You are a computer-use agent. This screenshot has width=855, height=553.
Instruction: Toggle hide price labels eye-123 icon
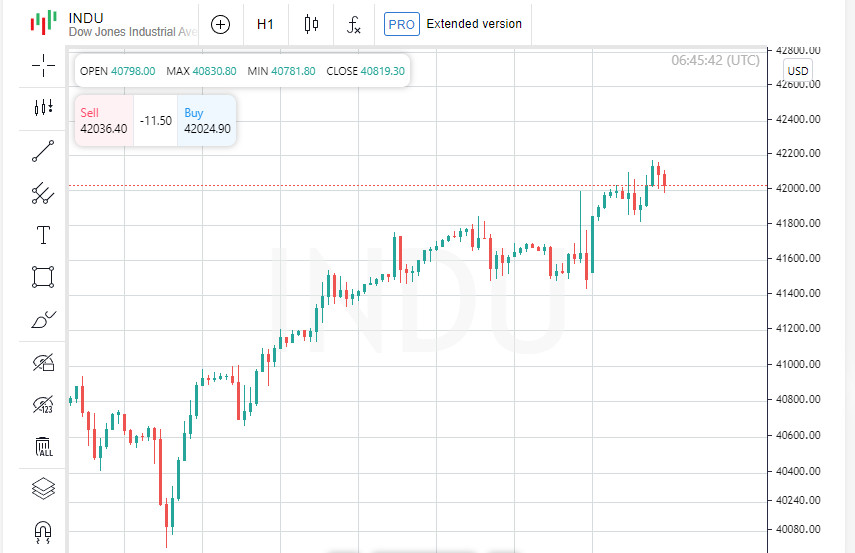pos(43,404)
